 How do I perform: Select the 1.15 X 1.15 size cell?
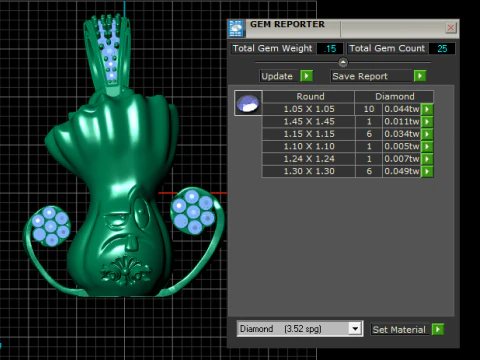click(x=308, y=134)
